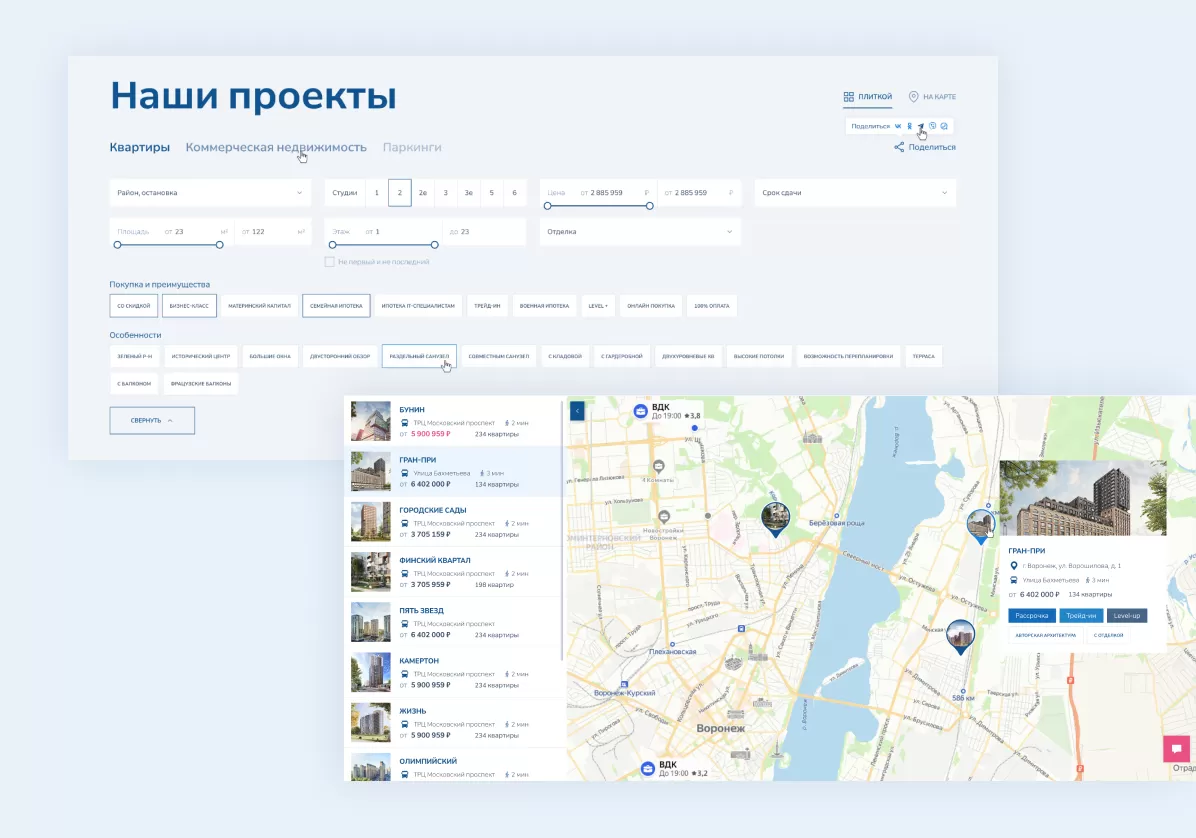Open the «Городские сады» project in list

(453, 522)
